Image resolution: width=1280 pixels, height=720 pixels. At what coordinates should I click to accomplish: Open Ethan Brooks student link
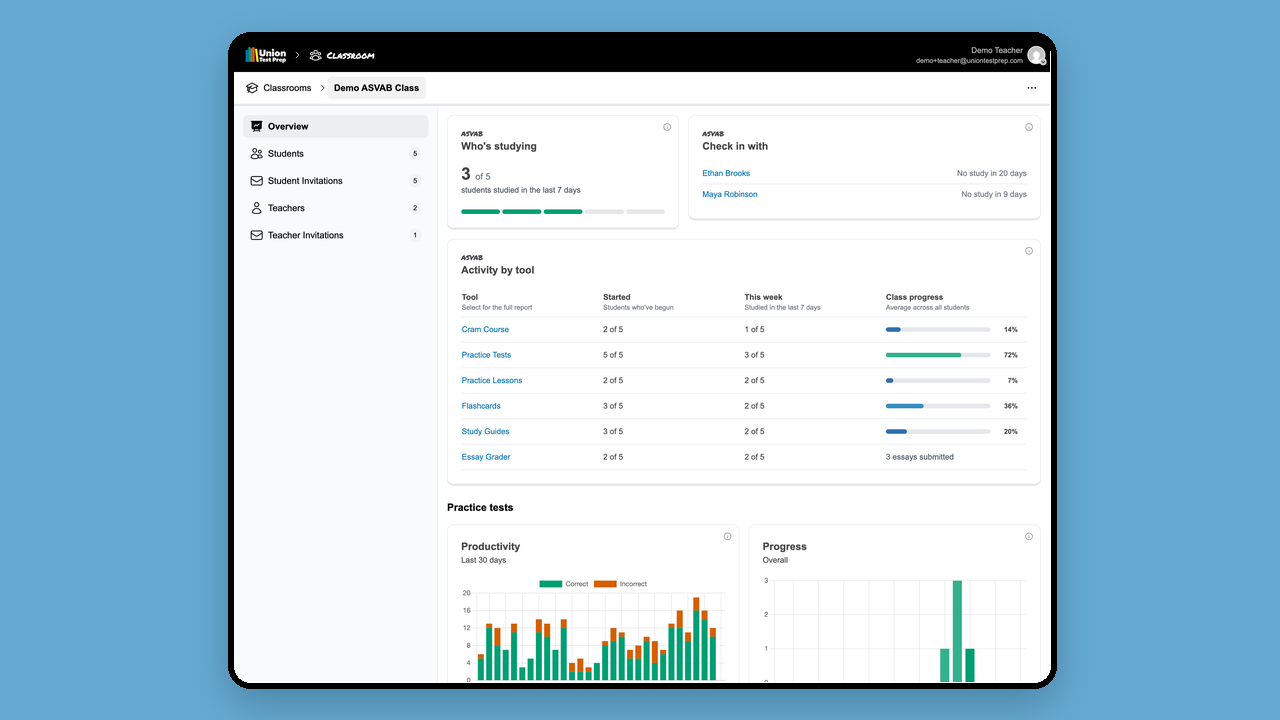tap(726, 174)
